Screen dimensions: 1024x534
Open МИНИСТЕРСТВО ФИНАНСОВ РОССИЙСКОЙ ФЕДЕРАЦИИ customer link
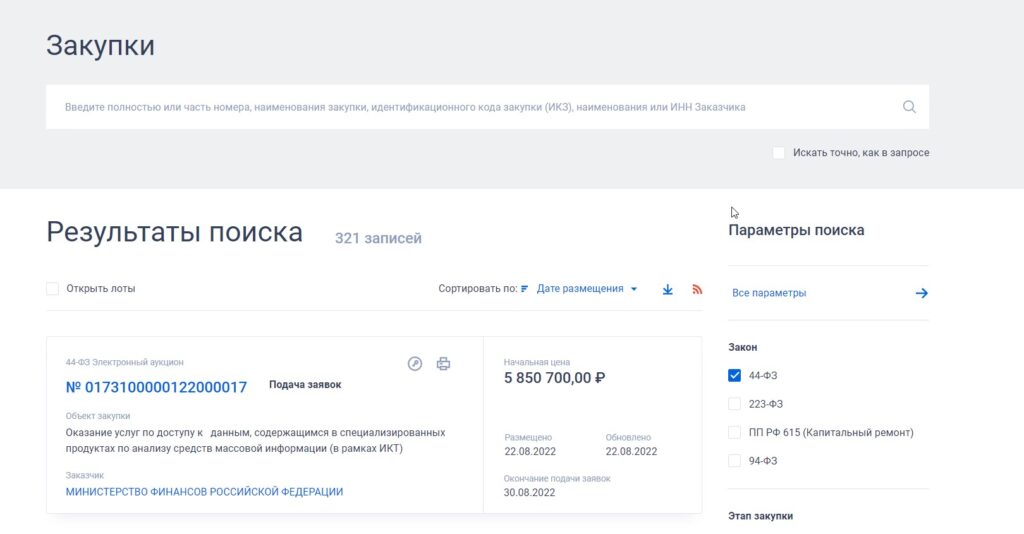tap(204, 492)
